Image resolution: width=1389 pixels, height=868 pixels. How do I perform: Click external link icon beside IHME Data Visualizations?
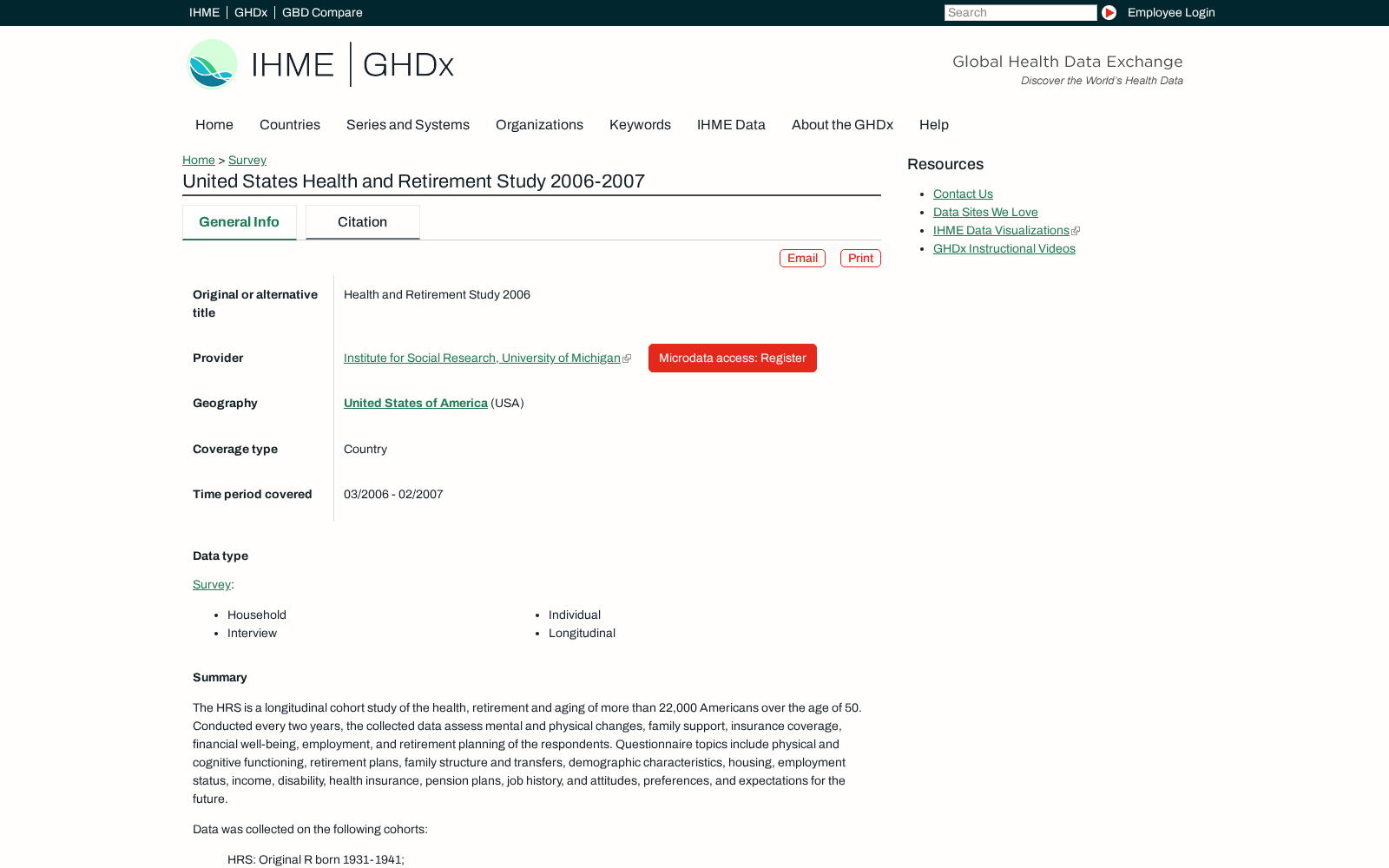click(1076, 231)
